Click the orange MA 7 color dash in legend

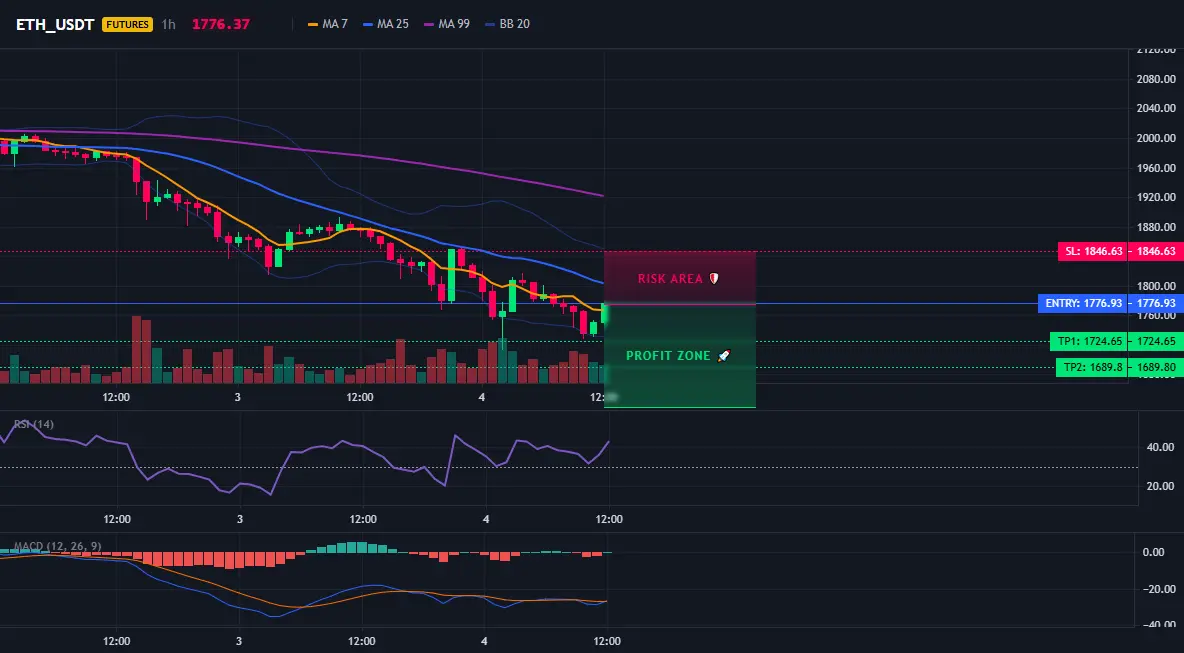[313, 24]
